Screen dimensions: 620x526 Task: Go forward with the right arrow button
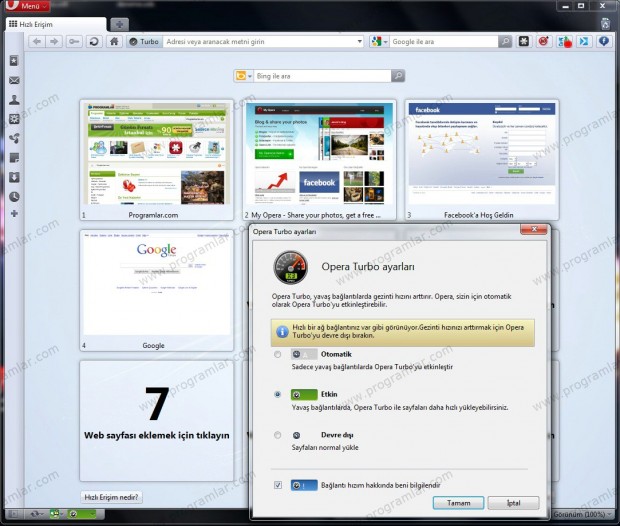click(x=54, y=42)
